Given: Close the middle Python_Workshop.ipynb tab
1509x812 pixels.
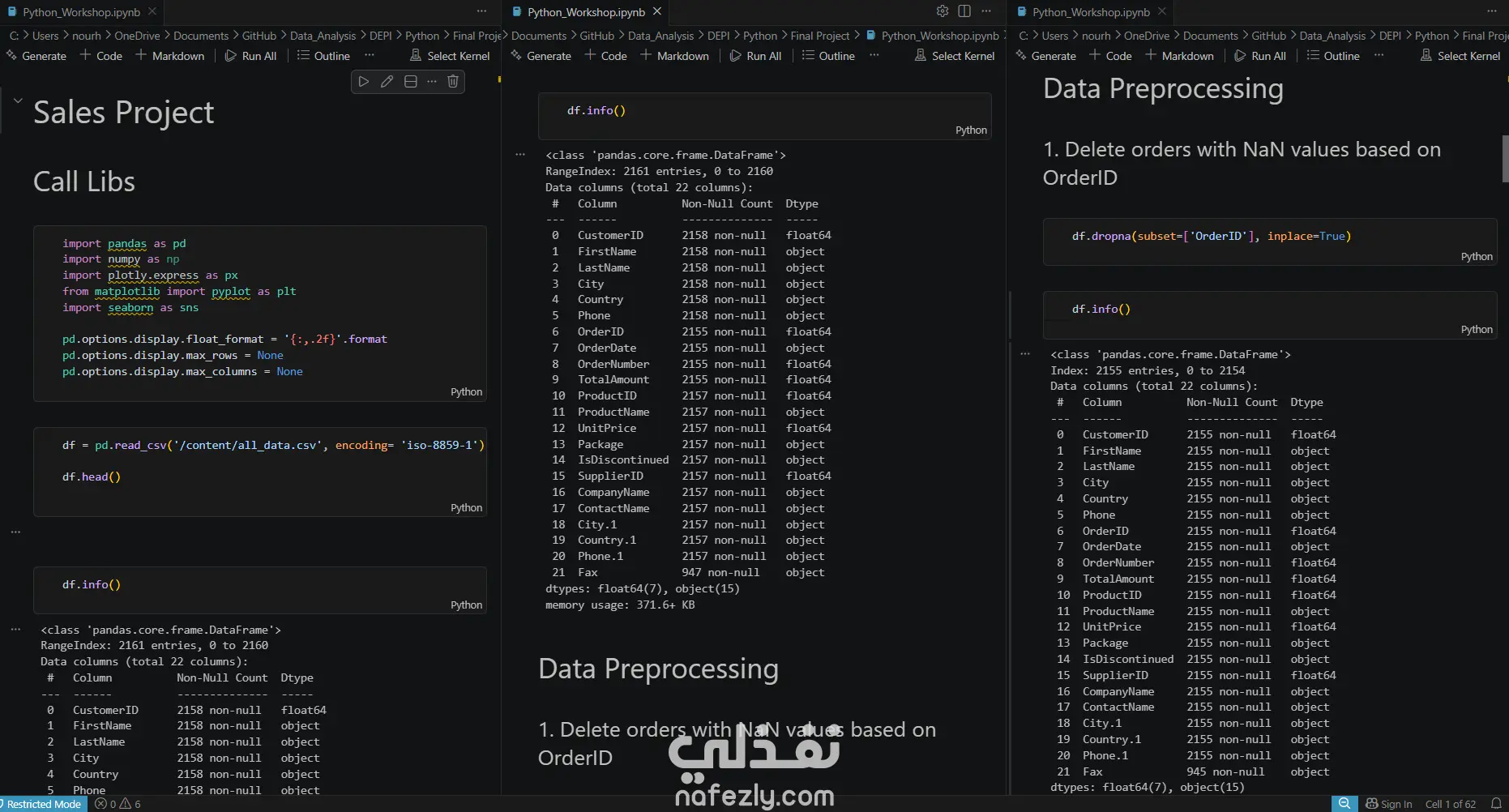Looking at the screenshot, I should pyautogui.click(x=657, y=11).
